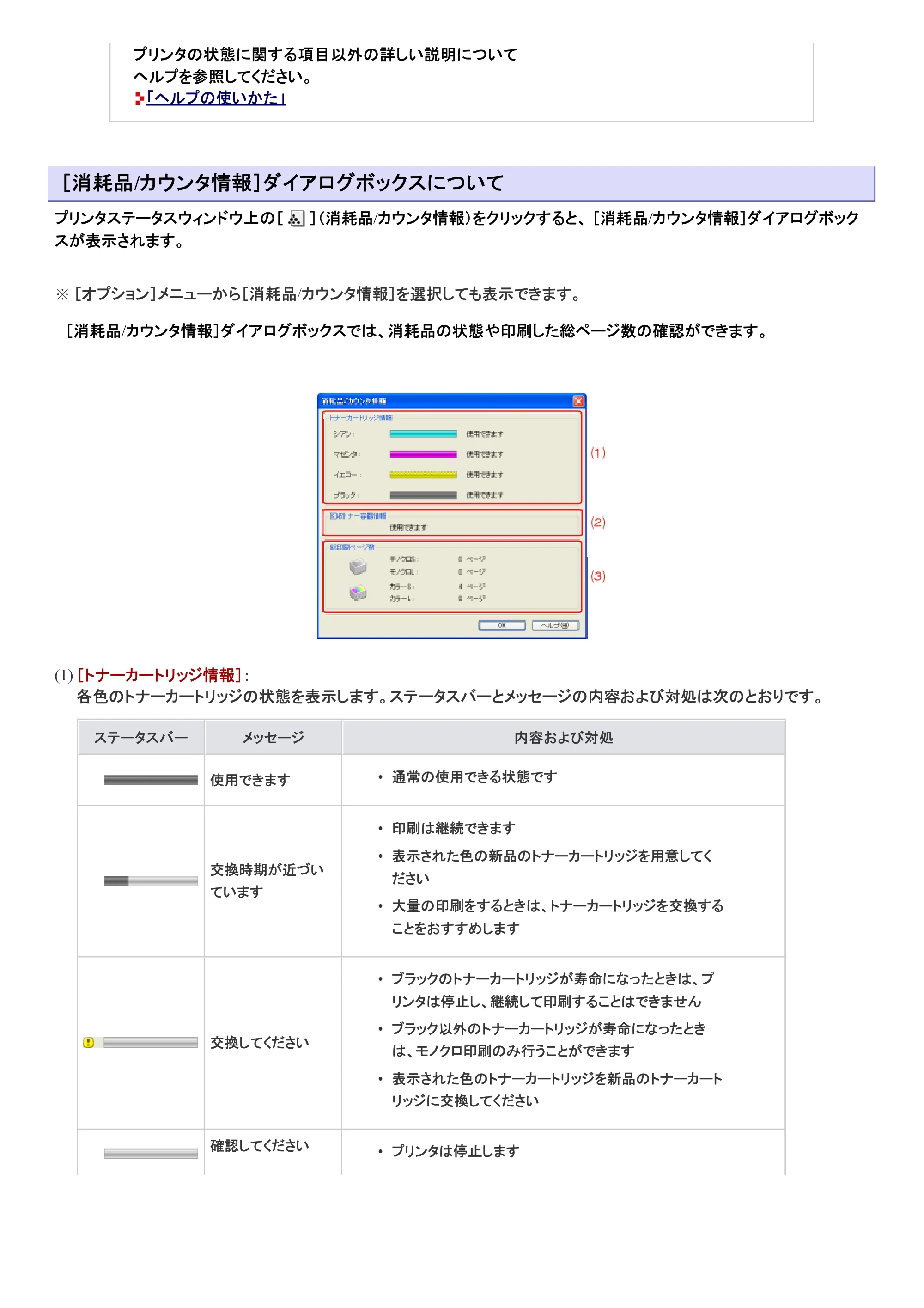Click the cyan toner level bar
Screen dimensions: 924x1308
click(x=423, y=434)
